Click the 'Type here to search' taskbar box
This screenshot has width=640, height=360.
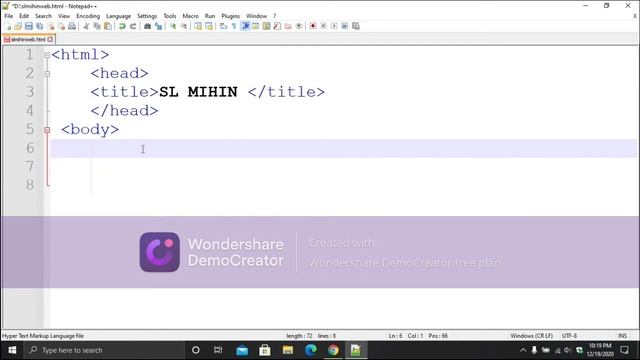point(104,350)
